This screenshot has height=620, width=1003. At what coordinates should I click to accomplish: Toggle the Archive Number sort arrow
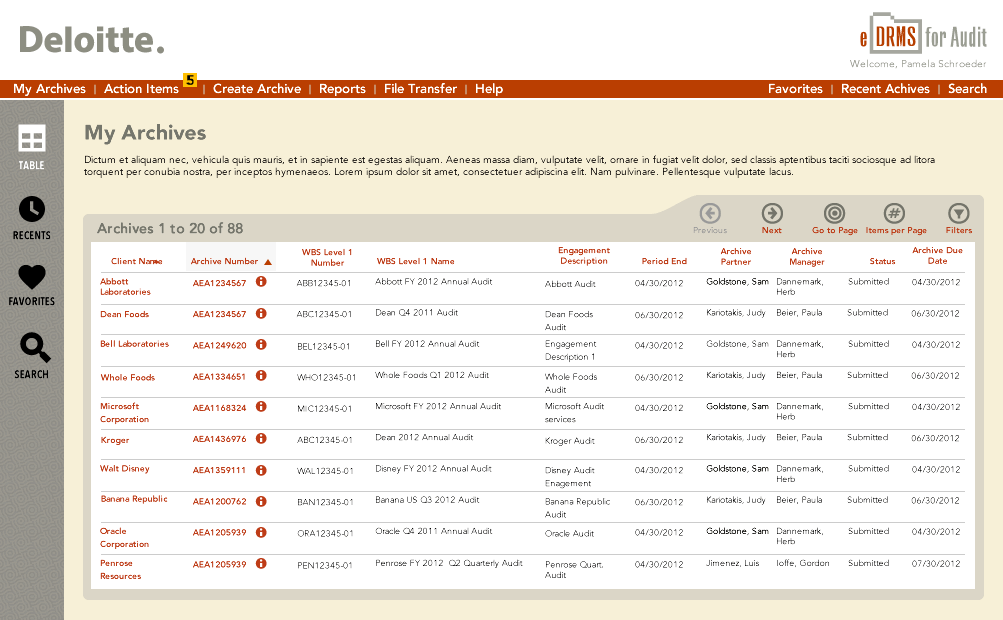[x=268, y=262]
